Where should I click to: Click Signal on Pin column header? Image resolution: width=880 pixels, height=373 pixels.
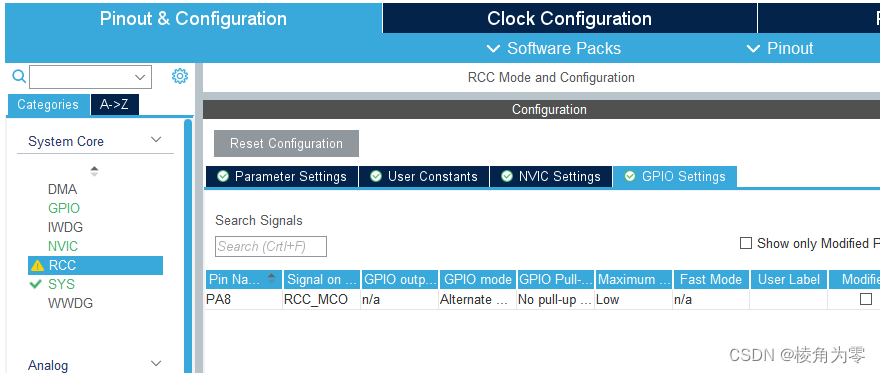(322, 279)
